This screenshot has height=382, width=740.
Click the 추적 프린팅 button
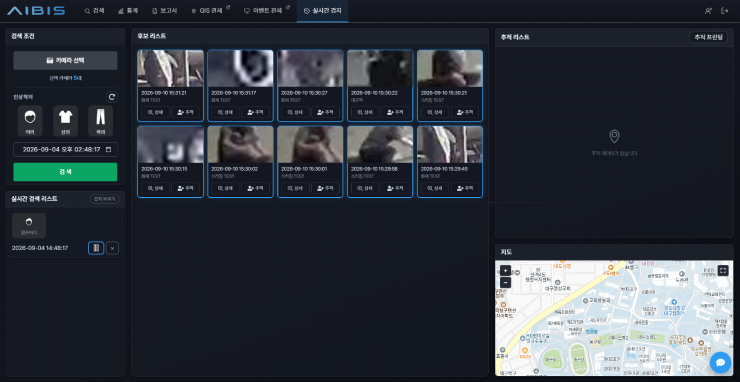coord(708,37)
